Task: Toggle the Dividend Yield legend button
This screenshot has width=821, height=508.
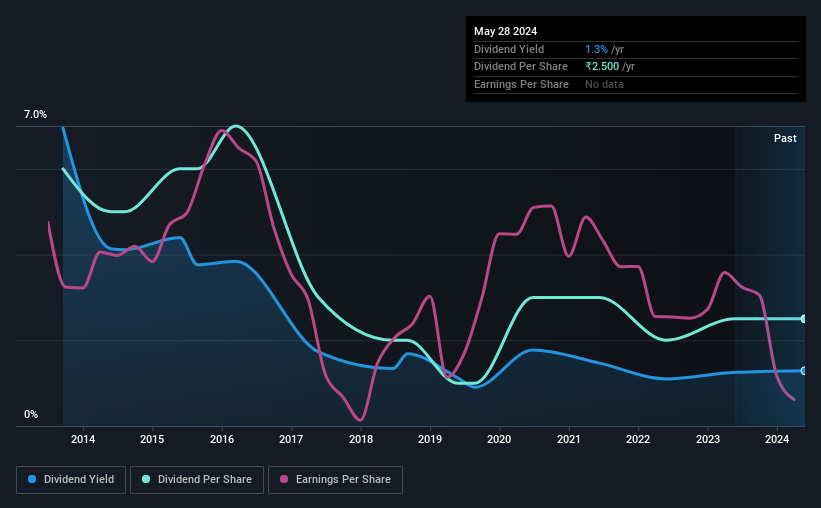Action: 71,480
